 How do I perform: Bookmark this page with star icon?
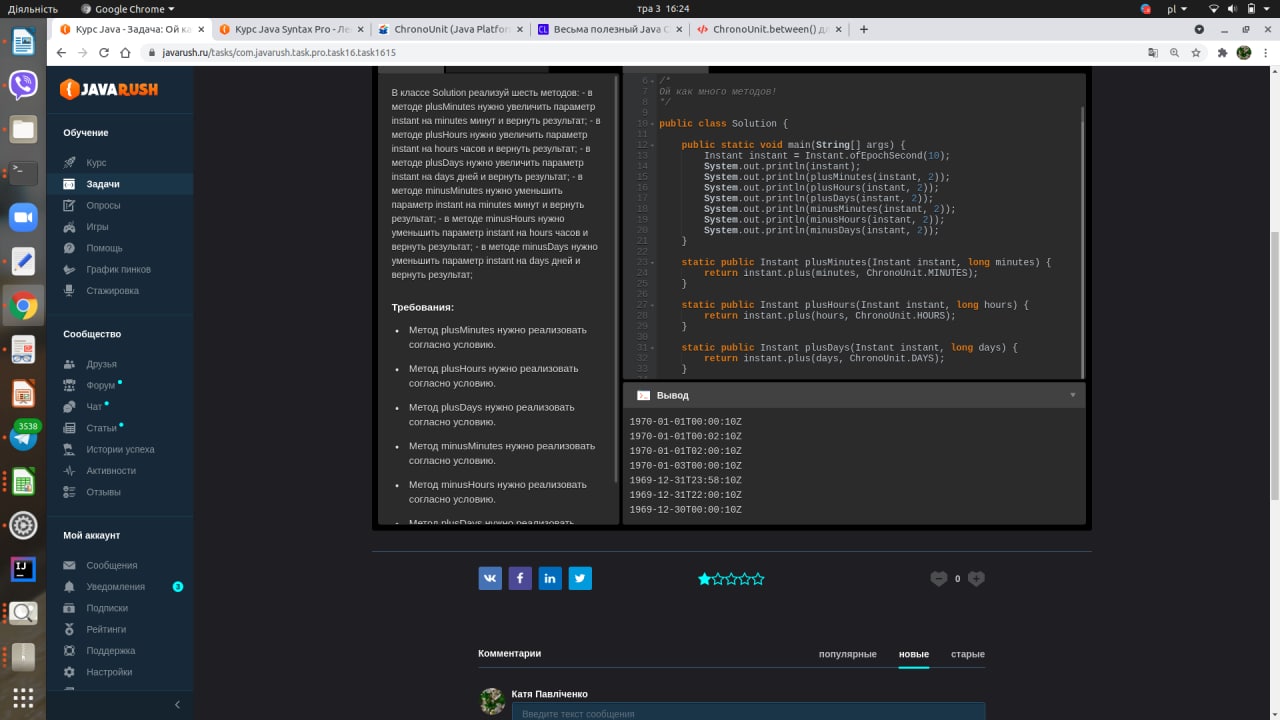[1196, 52]
